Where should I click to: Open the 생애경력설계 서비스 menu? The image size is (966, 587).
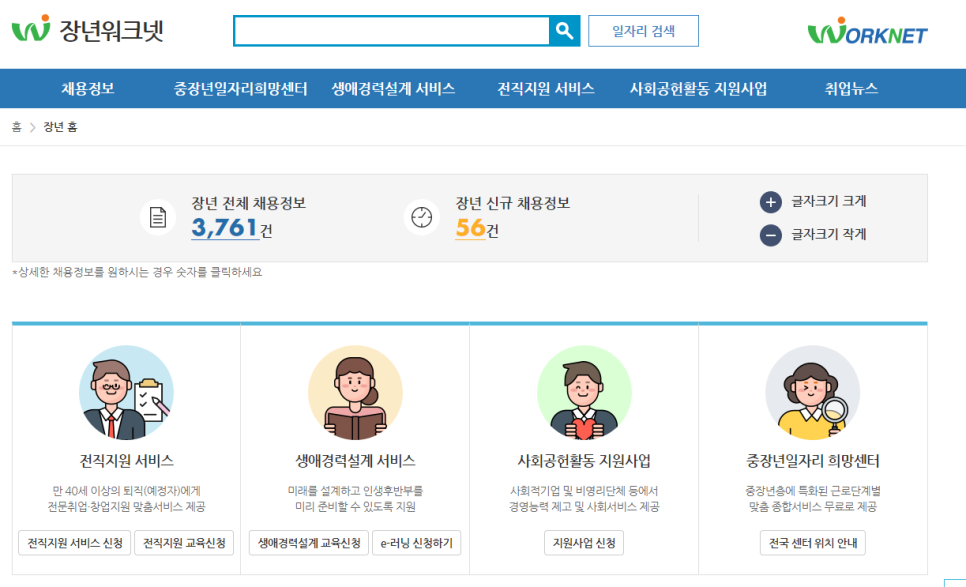[x=393, y=89]
